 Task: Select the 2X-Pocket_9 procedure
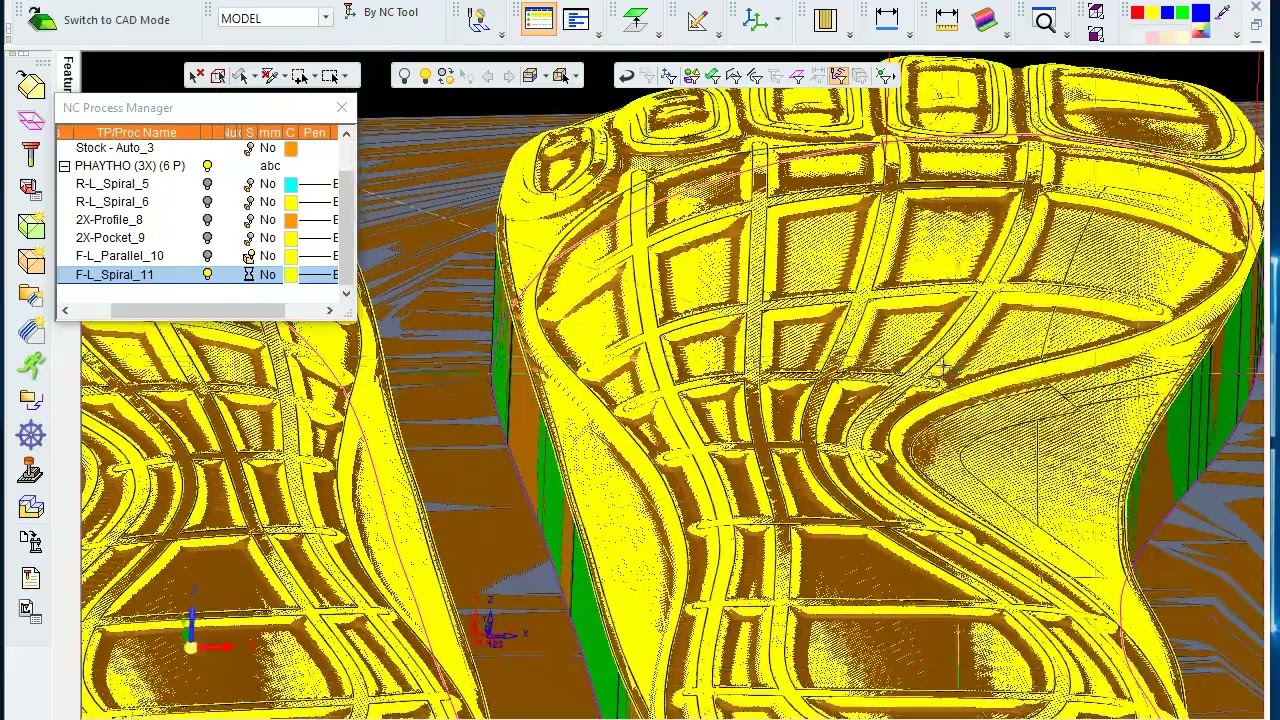[x=110, y=238]
